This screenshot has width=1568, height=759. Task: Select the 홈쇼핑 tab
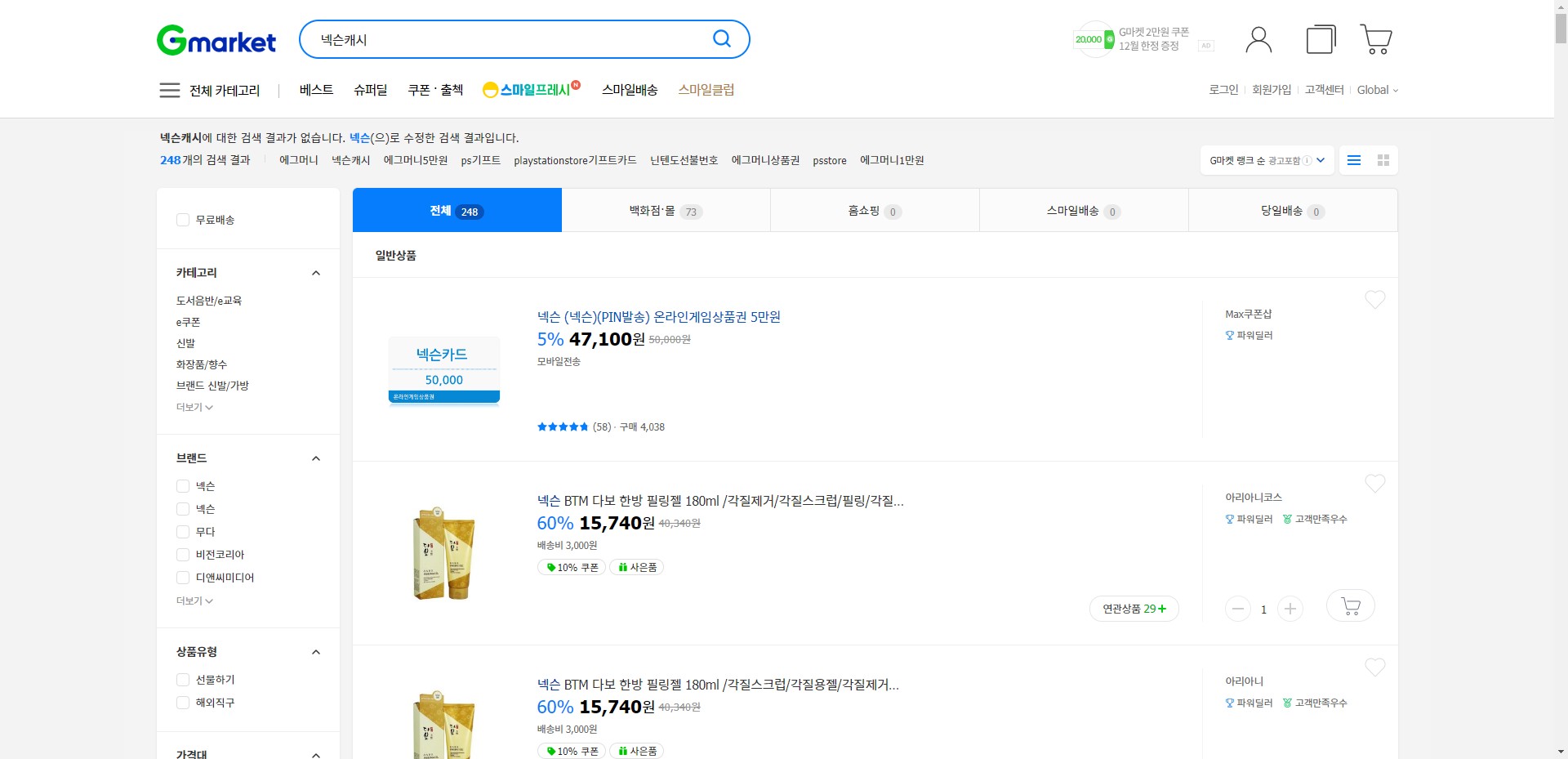coord(875,211)
